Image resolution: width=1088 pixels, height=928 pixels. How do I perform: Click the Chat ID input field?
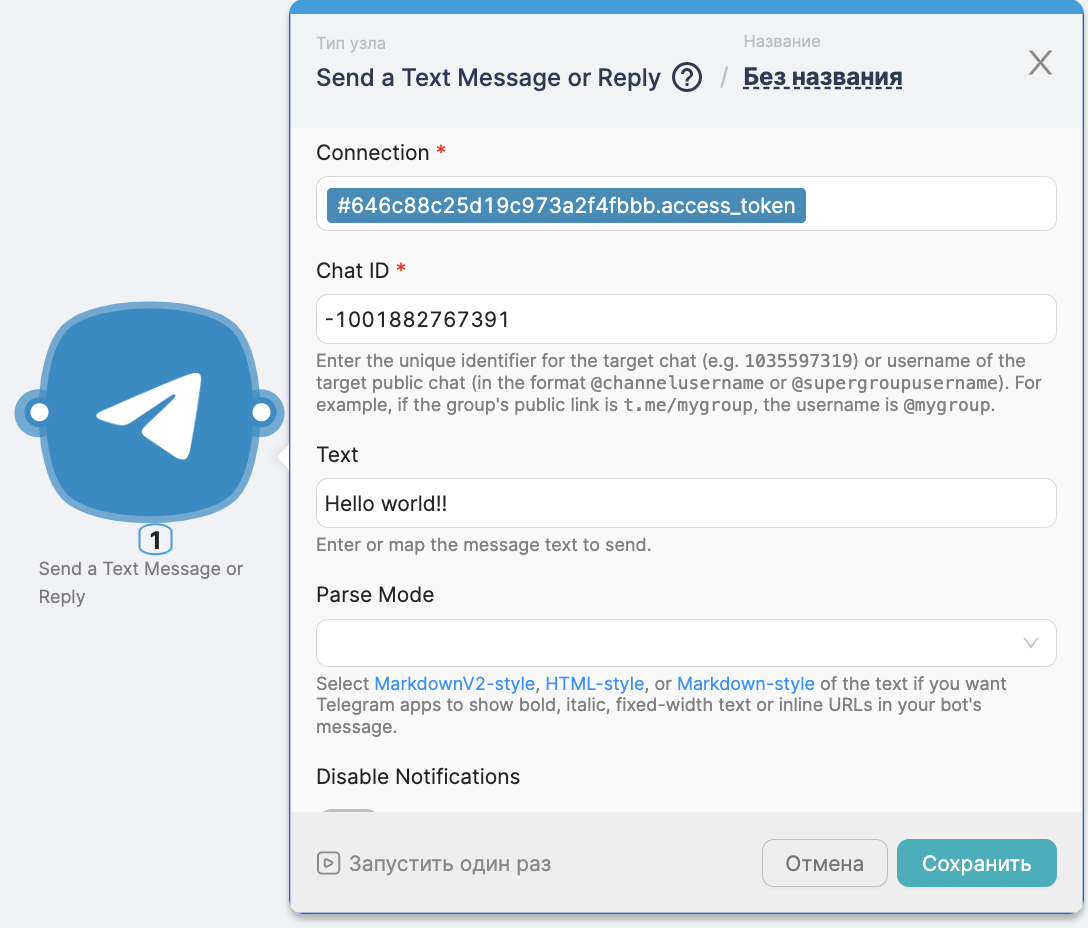click(x=686, y=319)
